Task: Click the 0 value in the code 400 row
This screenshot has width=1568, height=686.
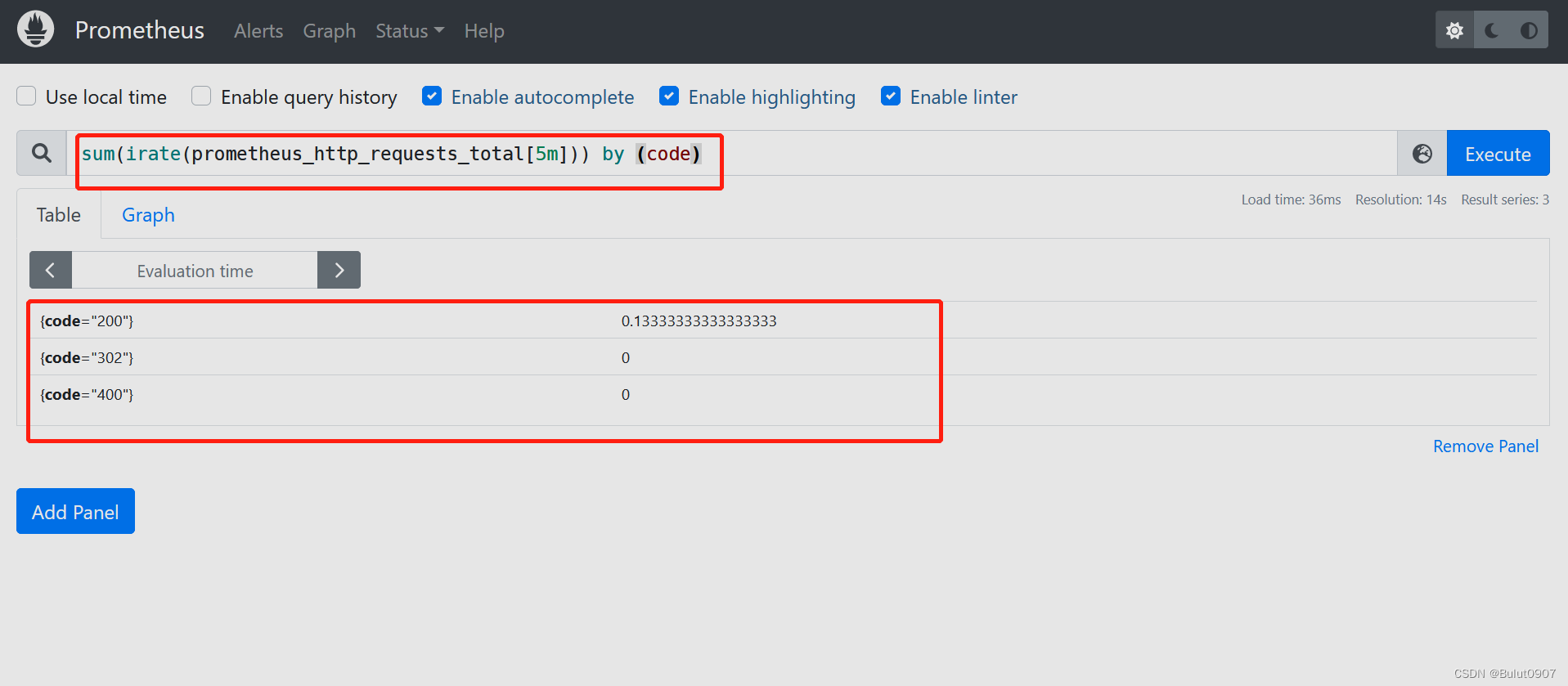Action: coord(626,395)
